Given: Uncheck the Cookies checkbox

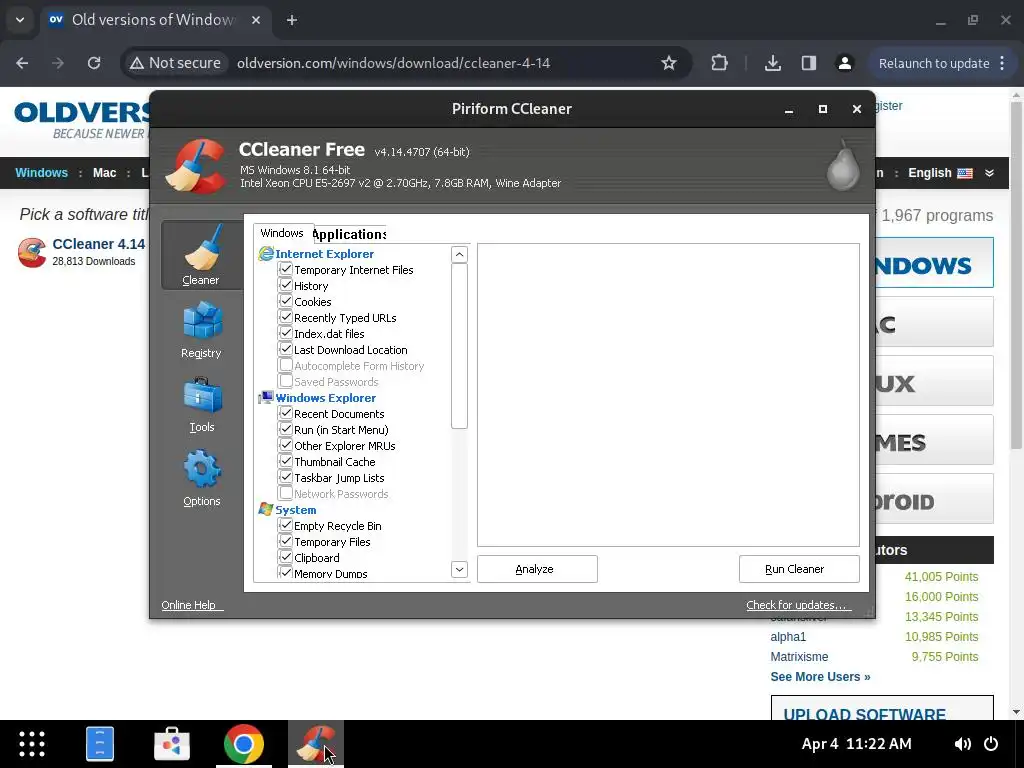Looking at the screenshot, I should click(285, 301).
